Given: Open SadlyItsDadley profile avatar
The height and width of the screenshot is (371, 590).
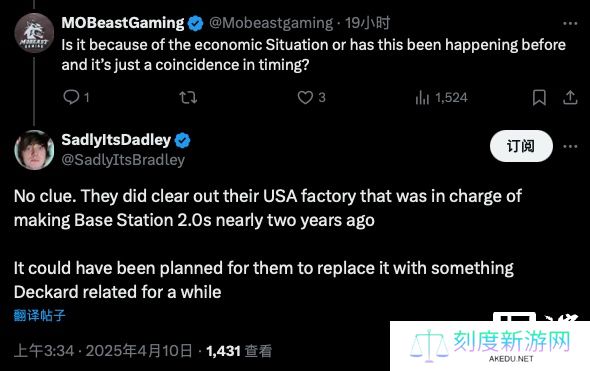Looking at the screenshot, I should pos(34,150).
